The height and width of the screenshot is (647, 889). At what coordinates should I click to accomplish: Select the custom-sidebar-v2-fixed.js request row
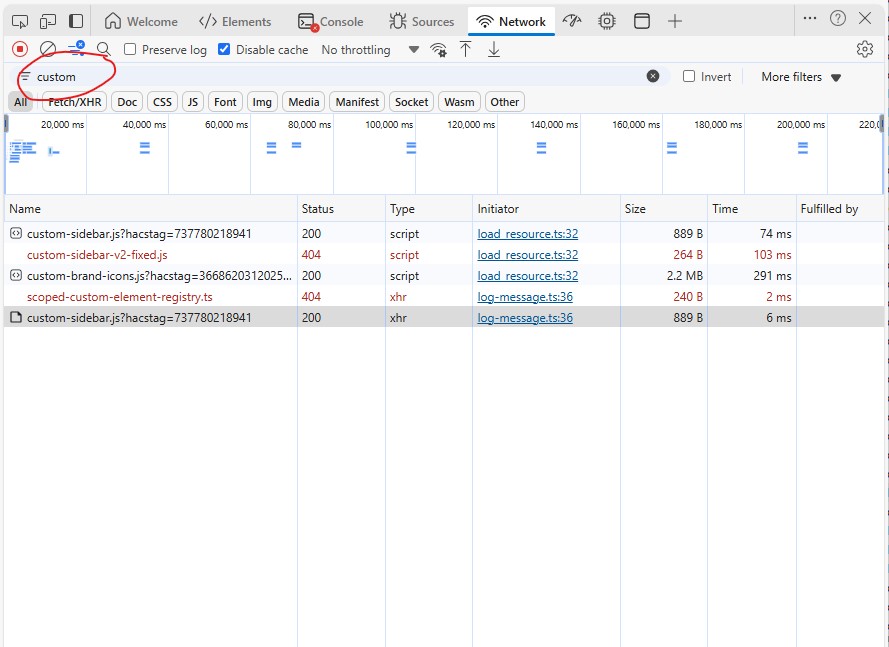point(97,255)
